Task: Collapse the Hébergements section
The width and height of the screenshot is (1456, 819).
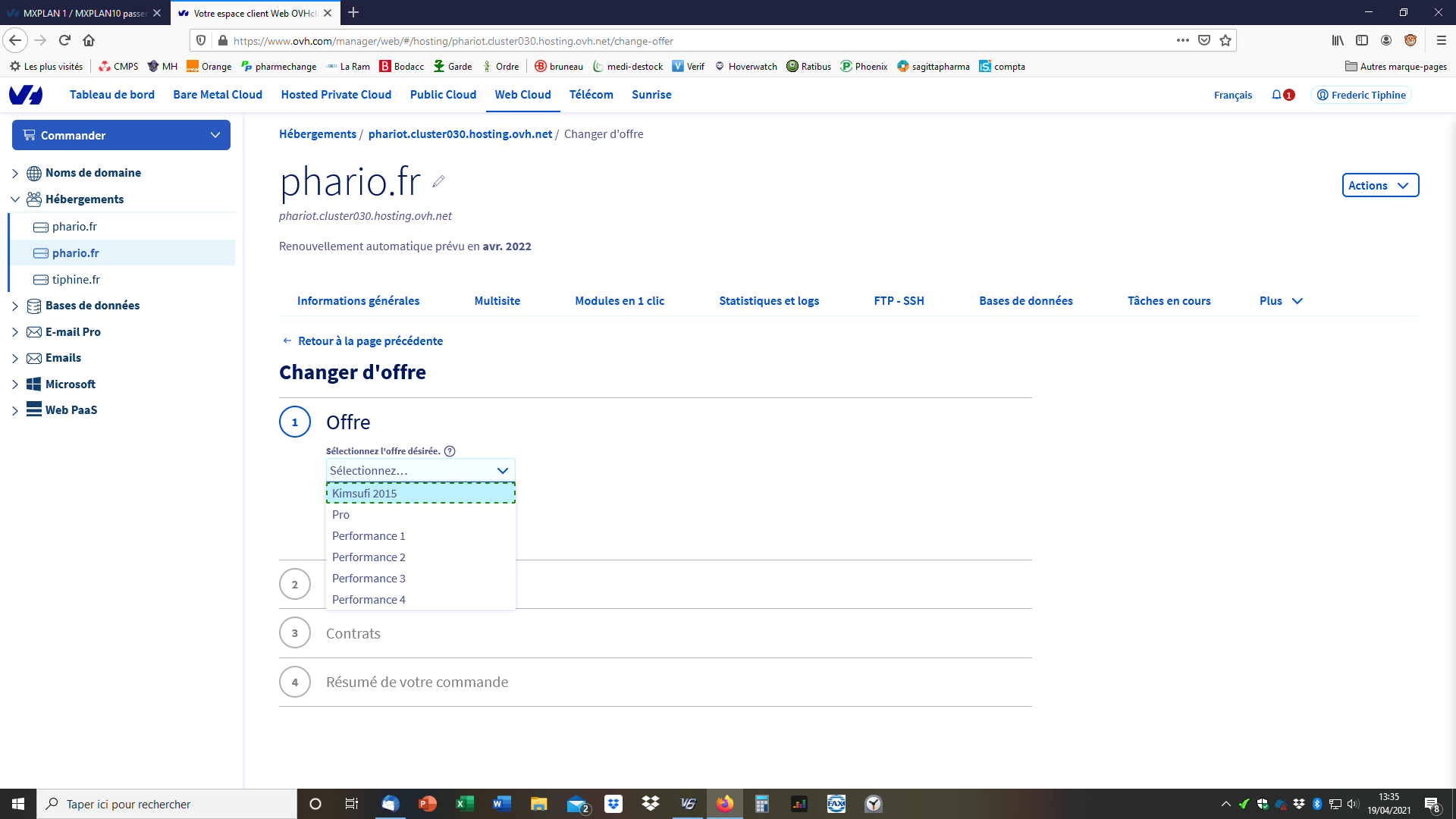Action: click(14, 199)
